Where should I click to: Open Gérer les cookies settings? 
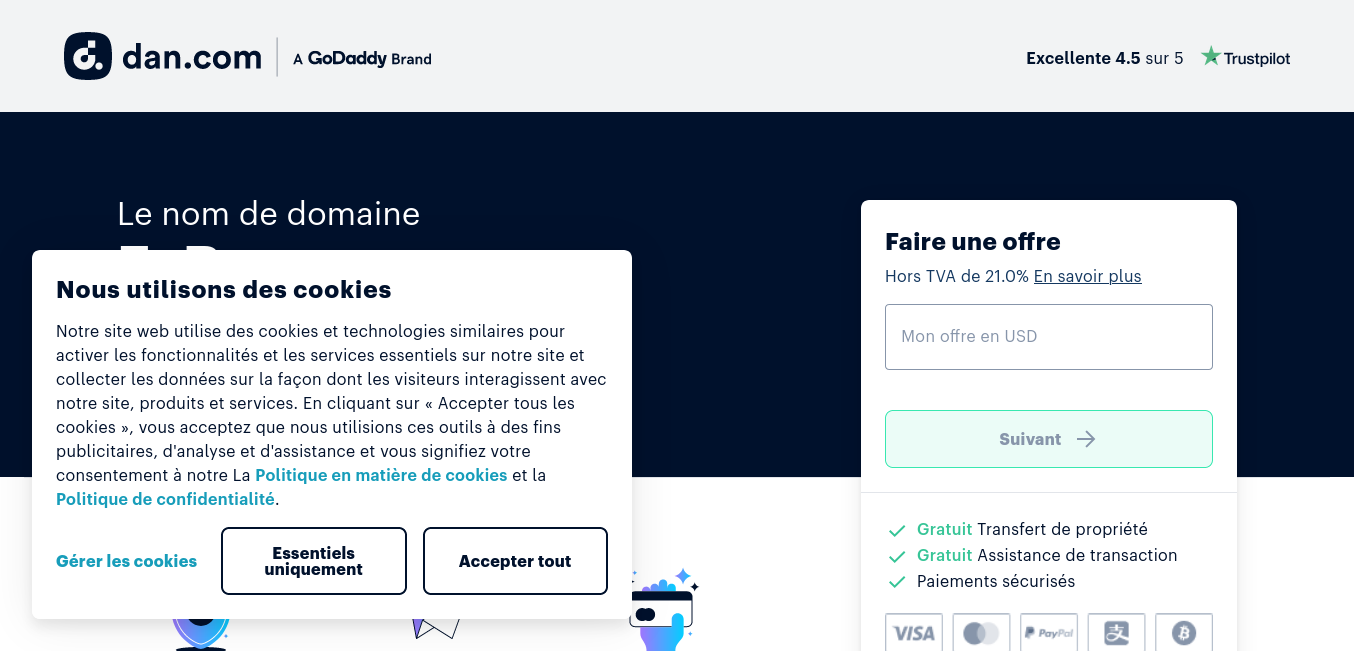click(x=126, y=561)
